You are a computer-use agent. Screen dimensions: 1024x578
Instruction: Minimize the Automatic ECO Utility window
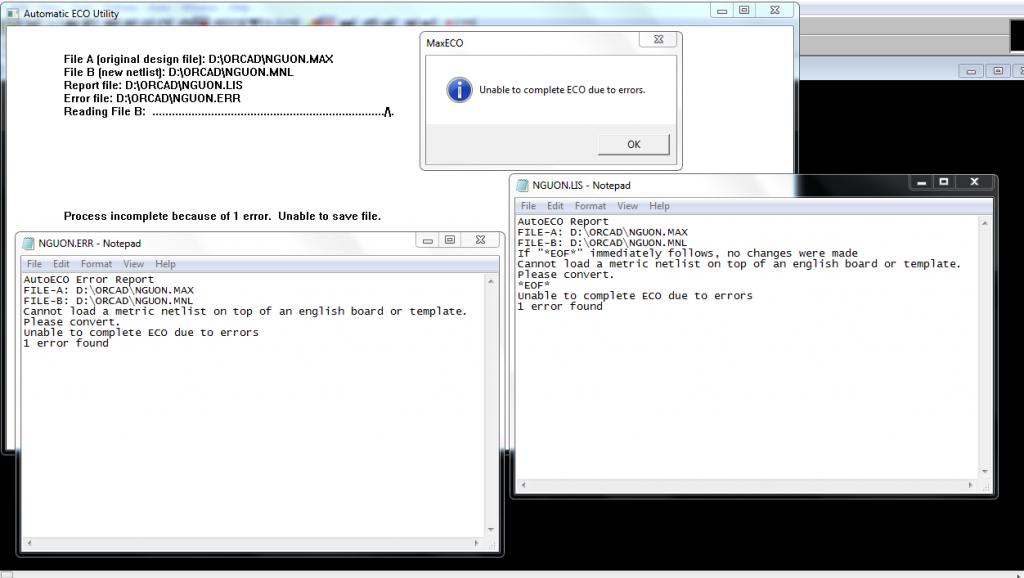pos(722,10)
